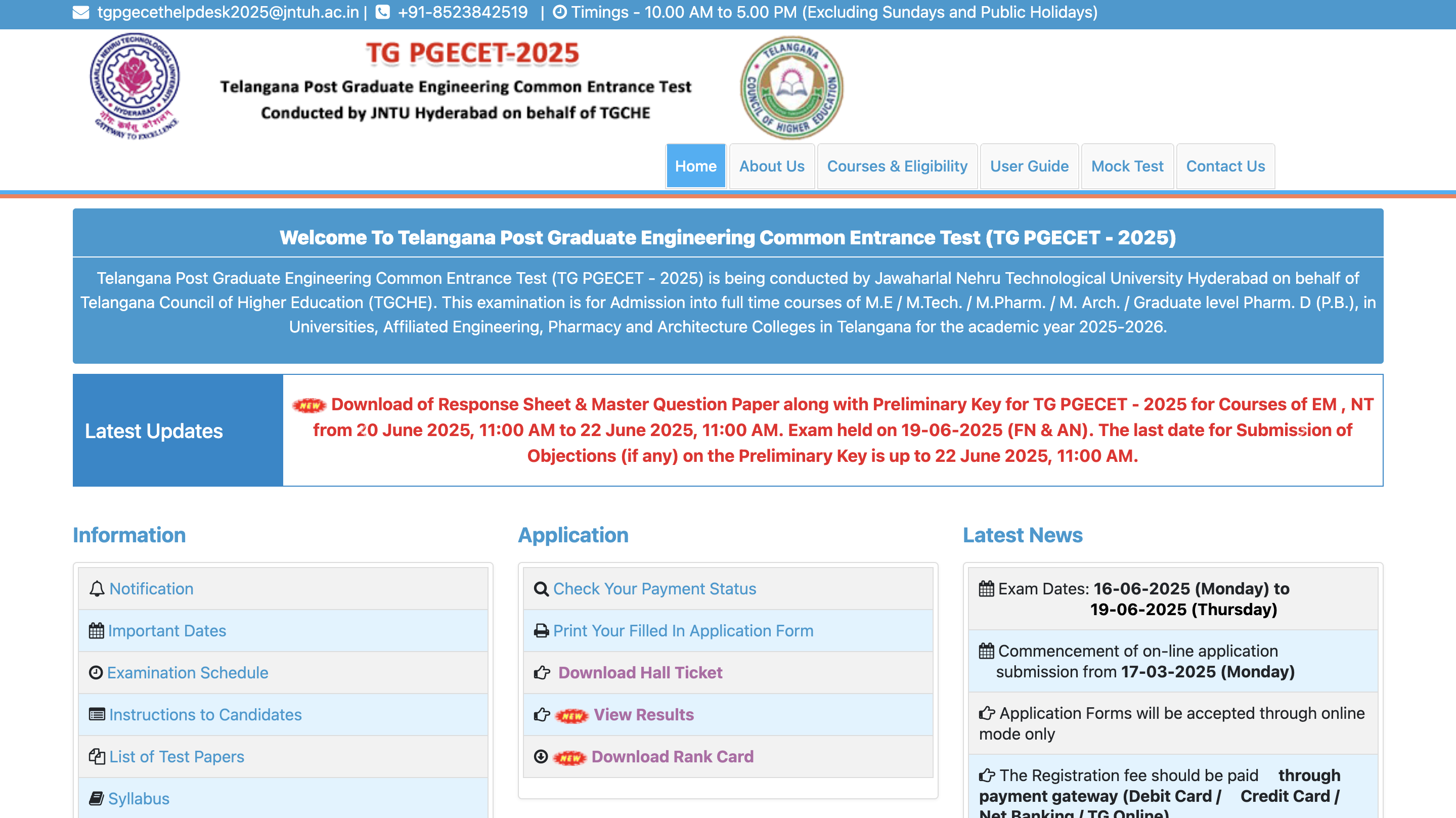The image size is (1456, 818).
Task: Click the clock icon beside Examination Schedule
Action: (96, 672)
